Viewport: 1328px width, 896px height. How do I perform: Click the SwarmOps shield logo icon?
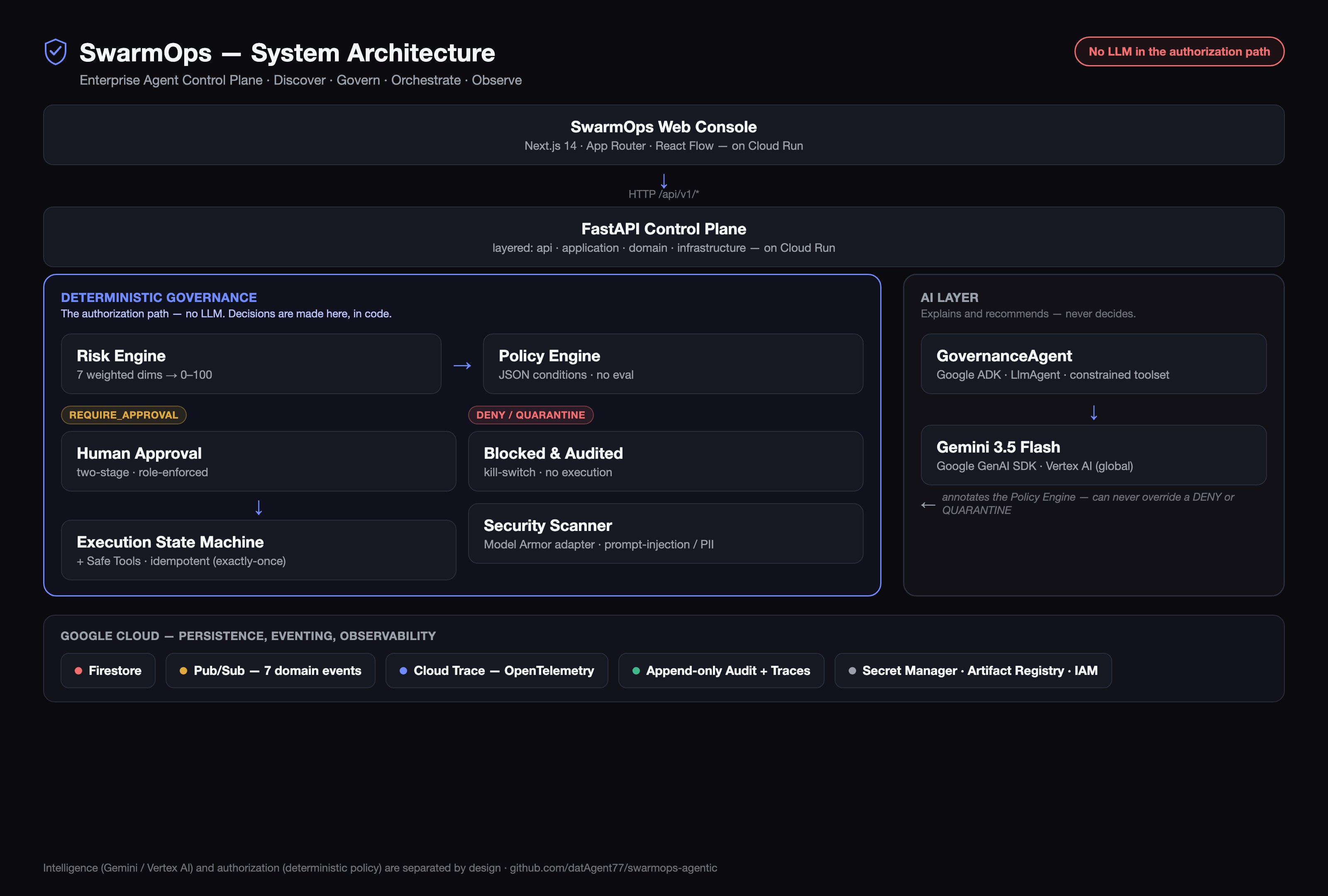(x=56, y=52)
